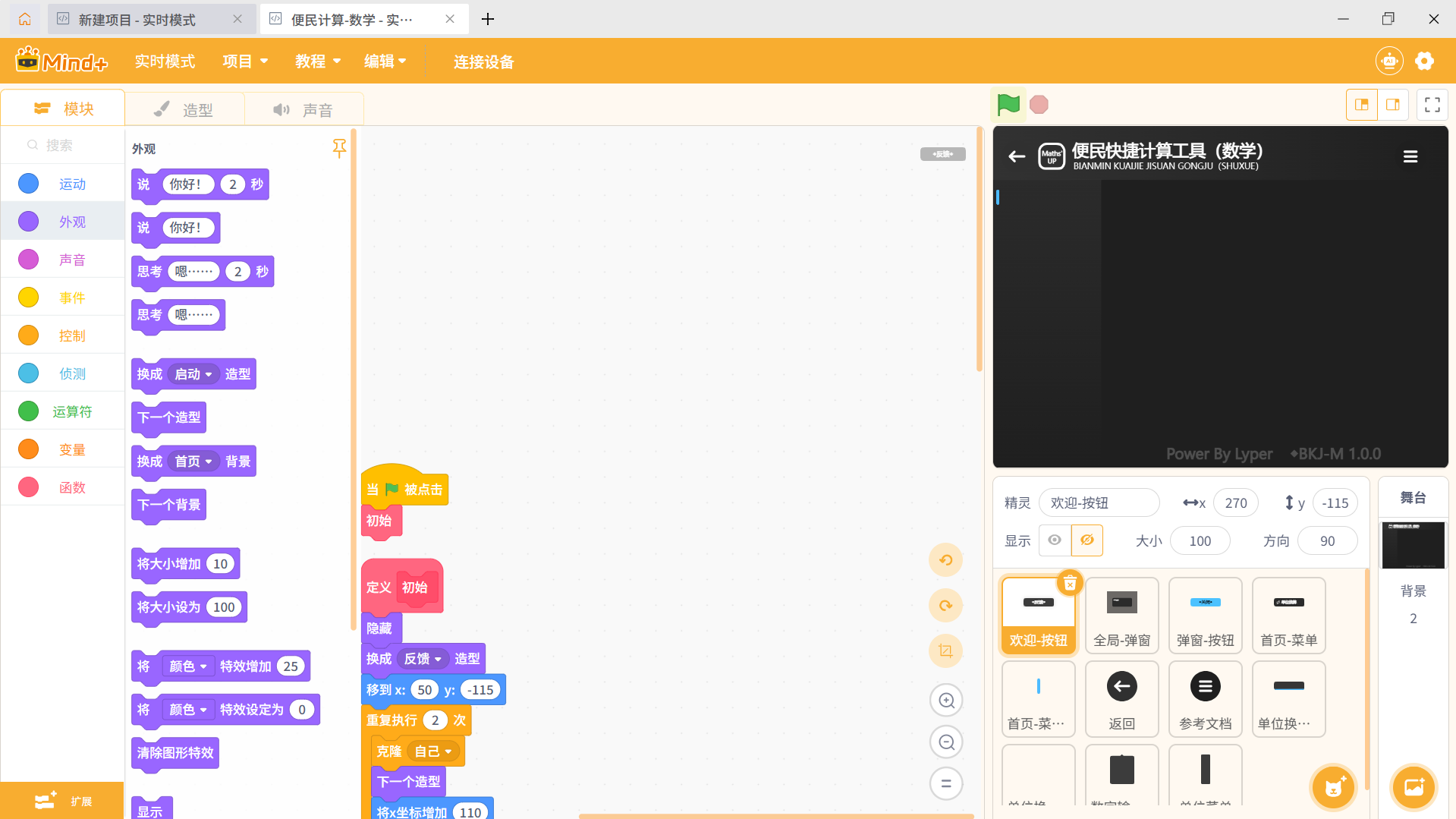Click the zoom in magnifier on workspace
Screen dimensions: 1456x819
coord(945,700)
